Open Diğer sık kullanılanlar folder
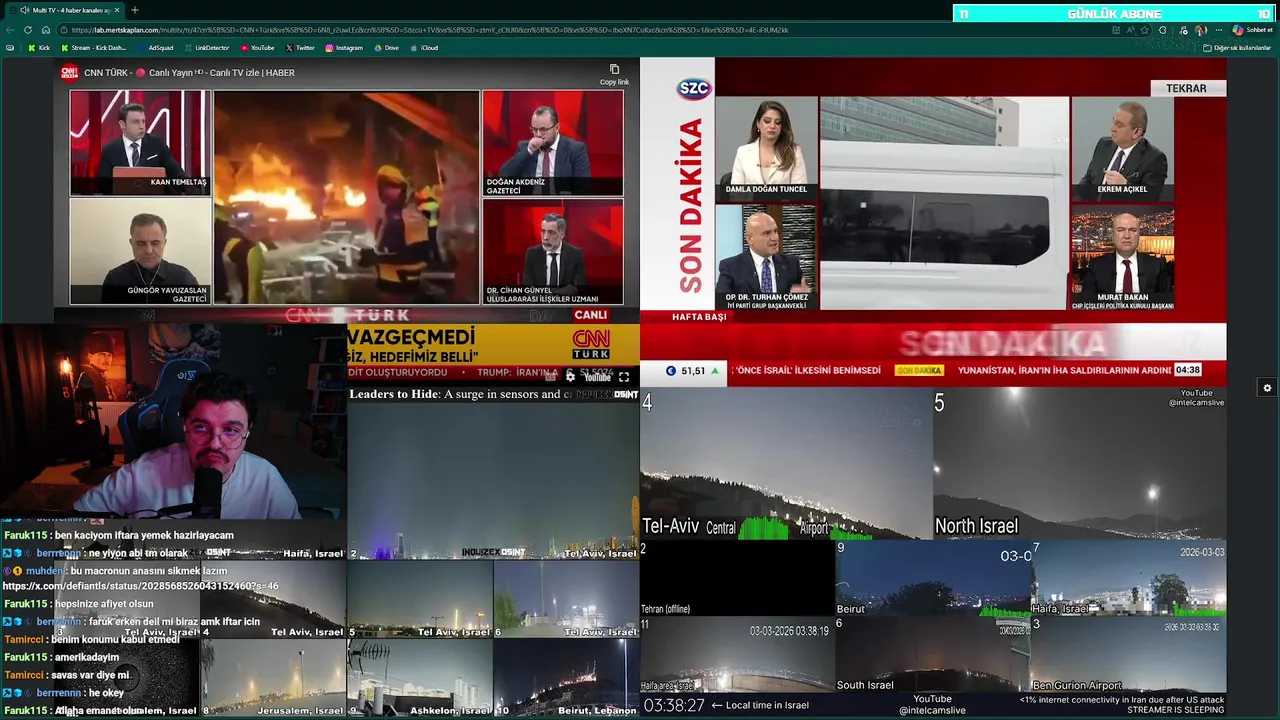This screenshot has width=1280, height=720. point(1237,48)
